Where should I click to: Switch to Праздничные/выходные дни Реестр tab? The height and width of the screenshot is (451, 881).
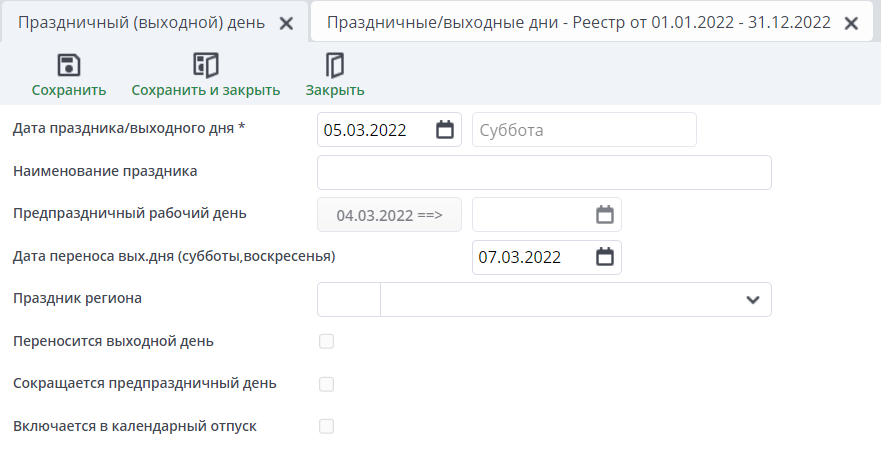tap(578, 22)
